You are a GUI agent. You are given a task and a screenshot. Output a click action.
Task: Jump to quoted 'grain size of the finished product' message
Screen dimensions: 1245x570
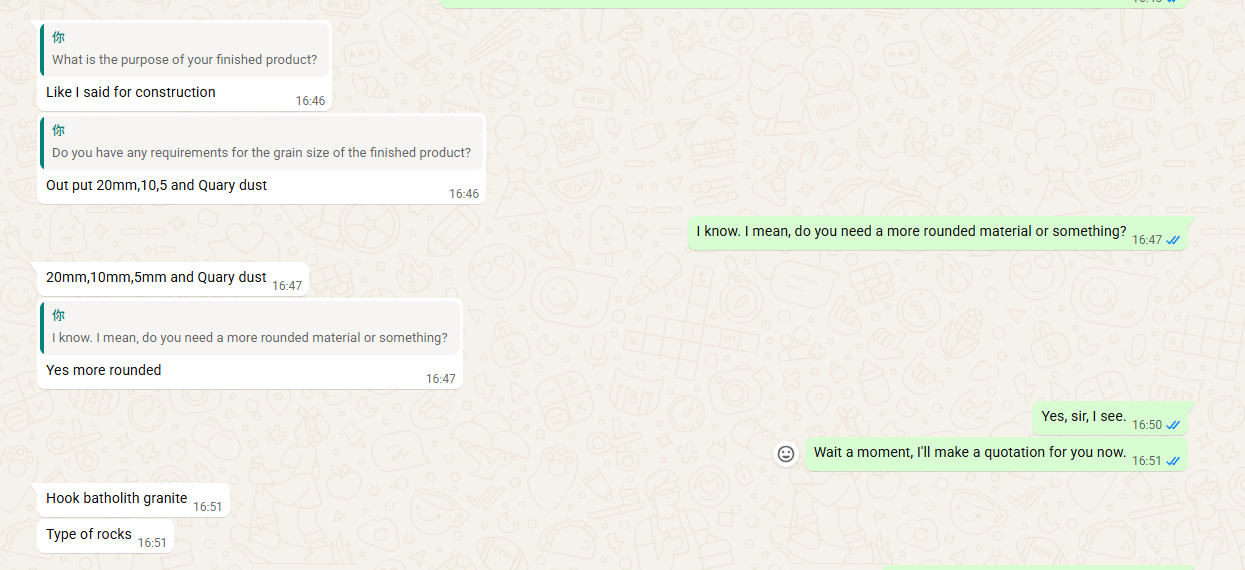pos(261,143)
